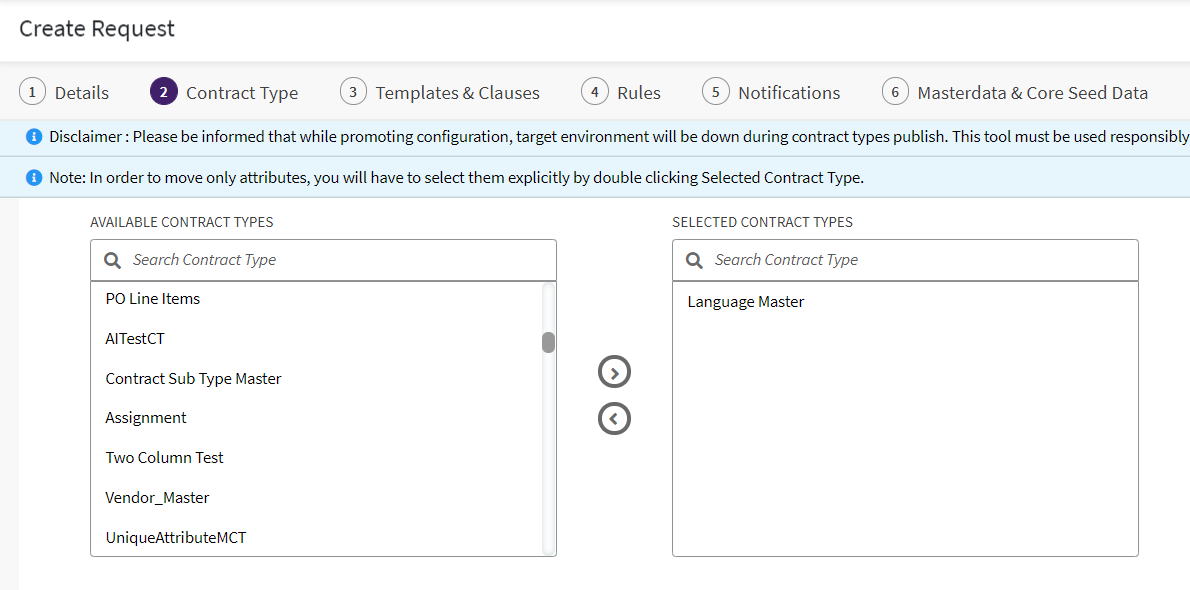Select AITestCT in available list
The width and height of the screenshot is (1190, 590).
135,339
